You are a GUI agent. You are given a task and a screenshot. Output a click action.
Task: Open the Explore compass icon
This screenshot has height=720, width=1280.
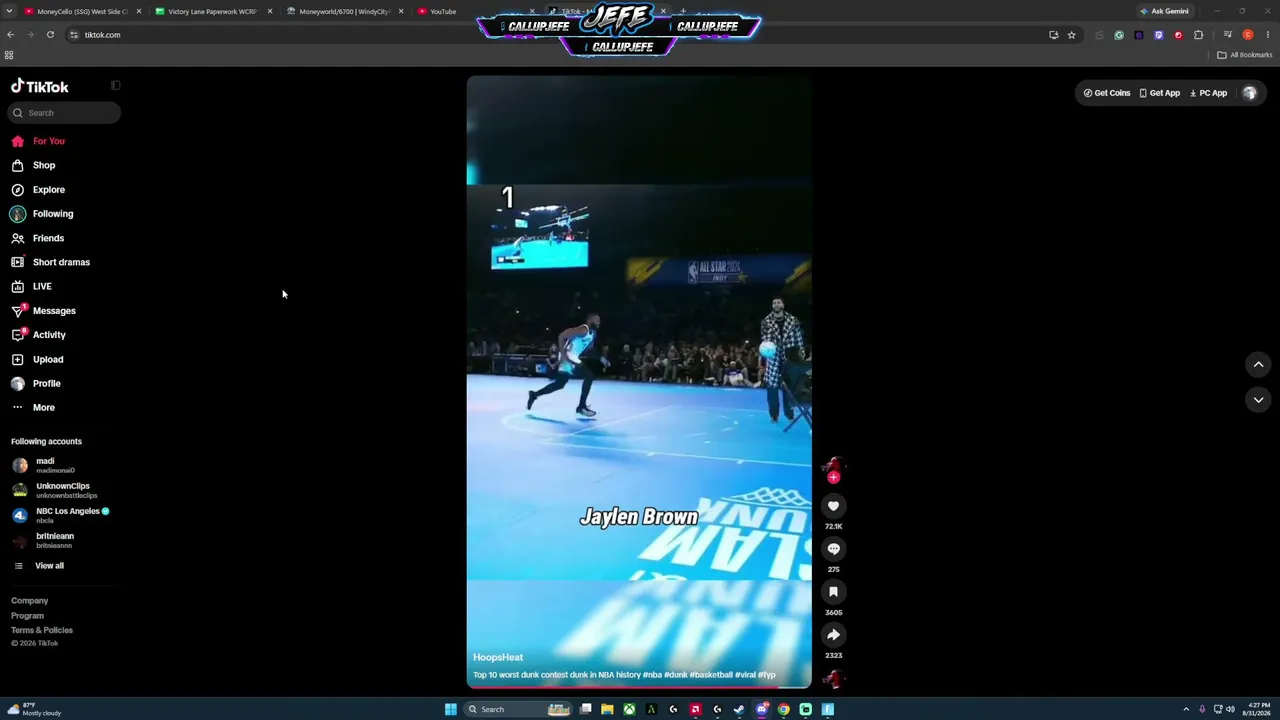(x=17, y=190)
